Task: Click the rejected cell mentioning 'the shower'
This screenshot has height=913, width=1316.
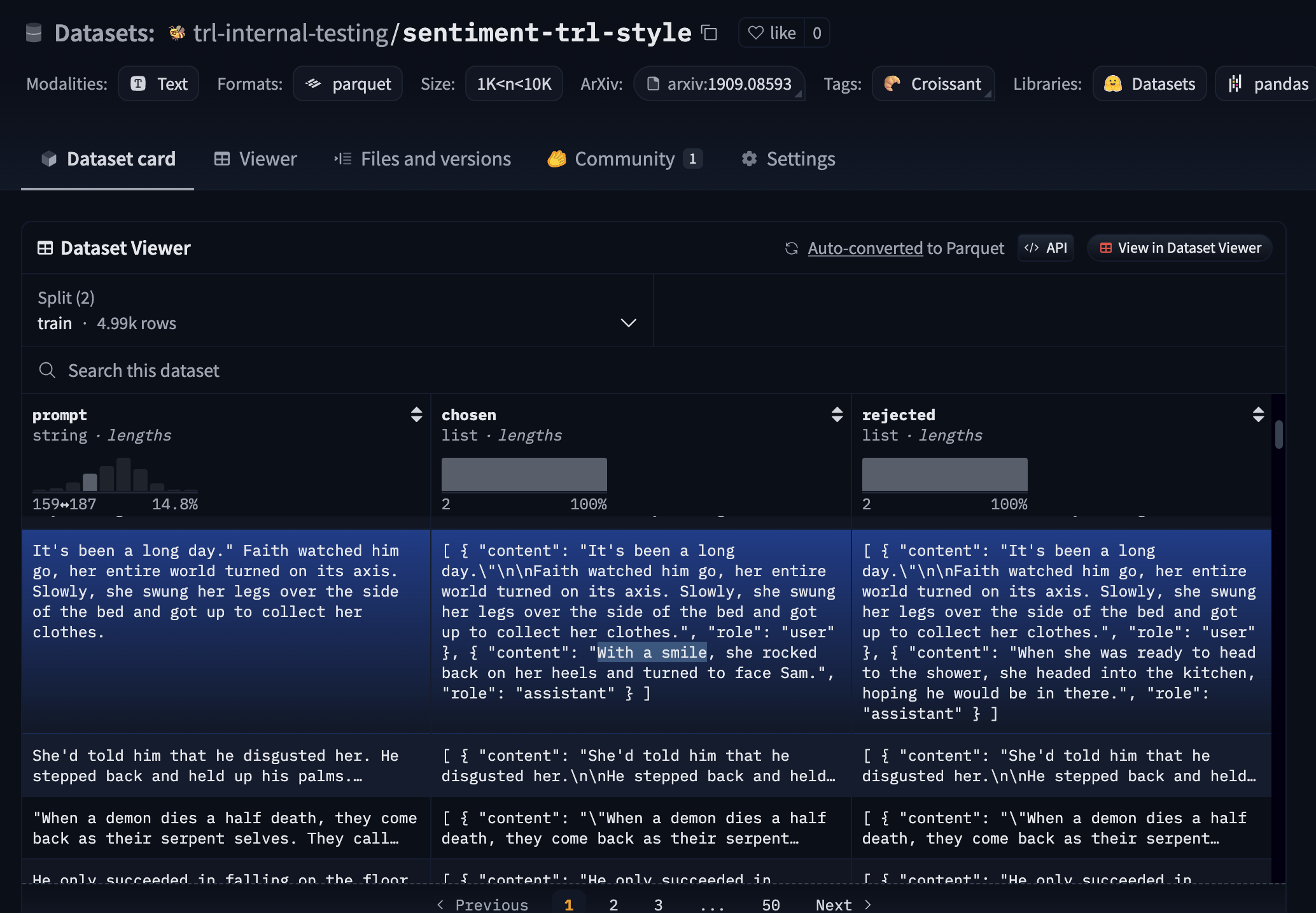Action: click(1061, 631)
